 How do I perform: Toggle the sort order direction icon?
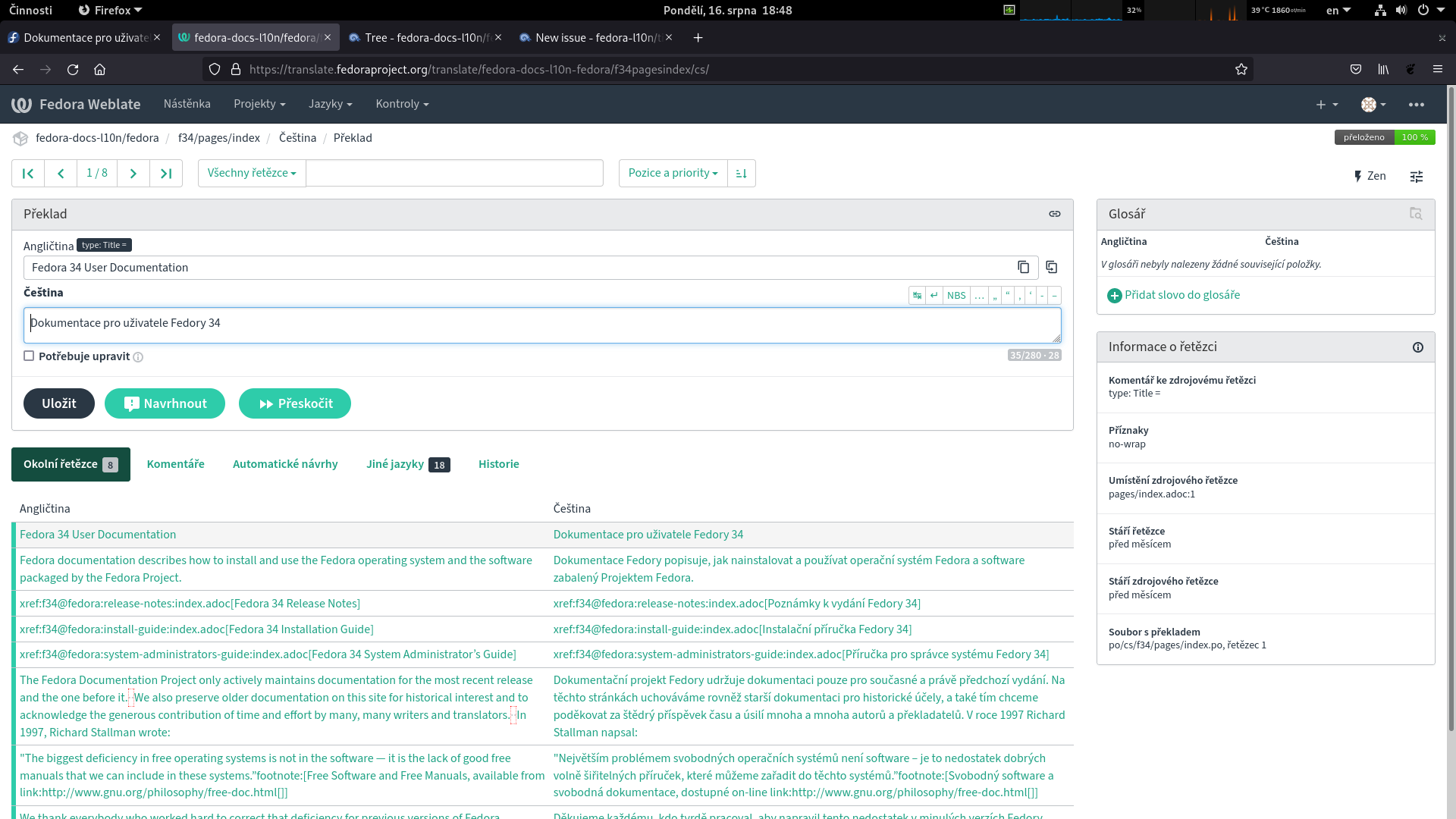742,174
